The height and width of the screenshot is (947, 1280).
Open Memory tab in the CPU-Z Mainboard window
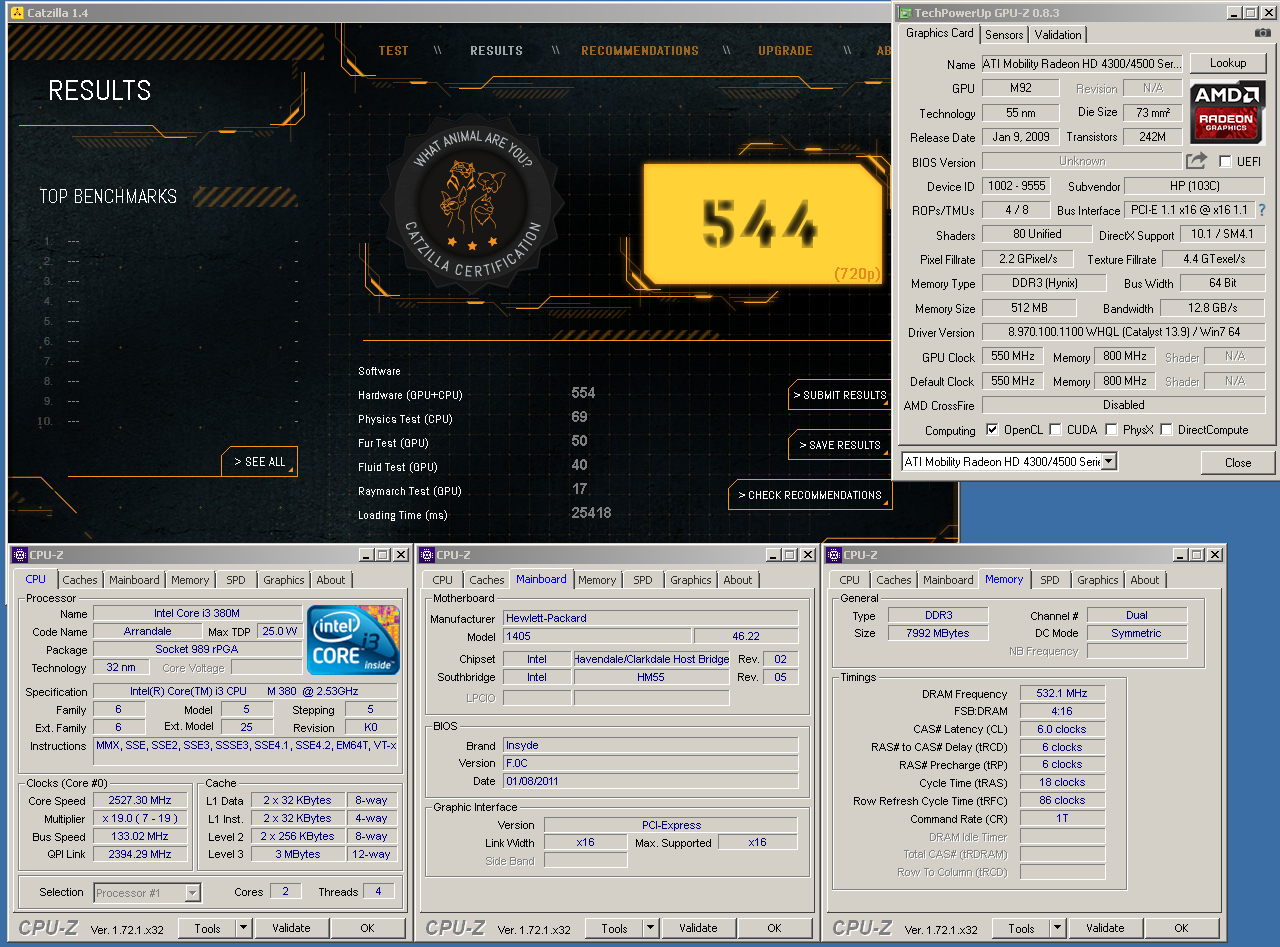point(597,580)
